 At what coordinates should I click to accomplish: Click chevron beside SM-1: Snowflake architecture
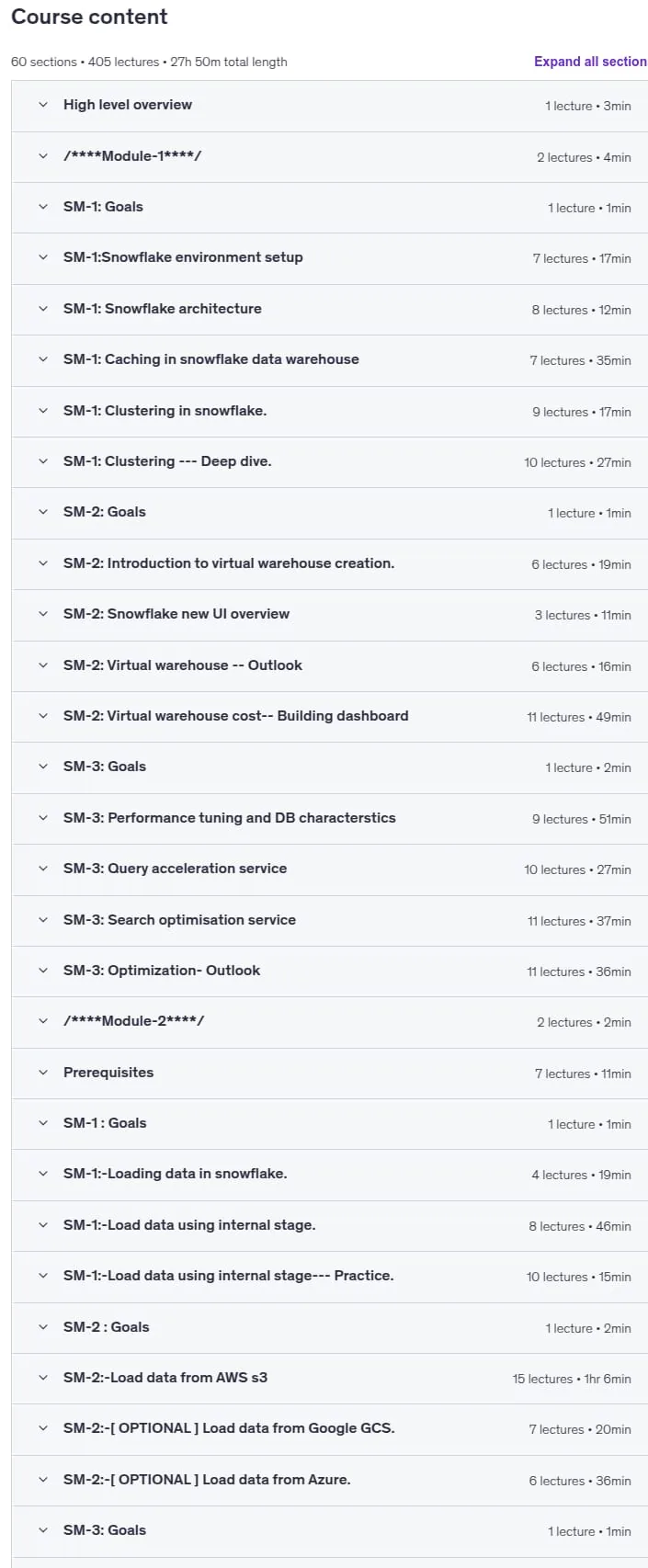(x=42, y=309)
